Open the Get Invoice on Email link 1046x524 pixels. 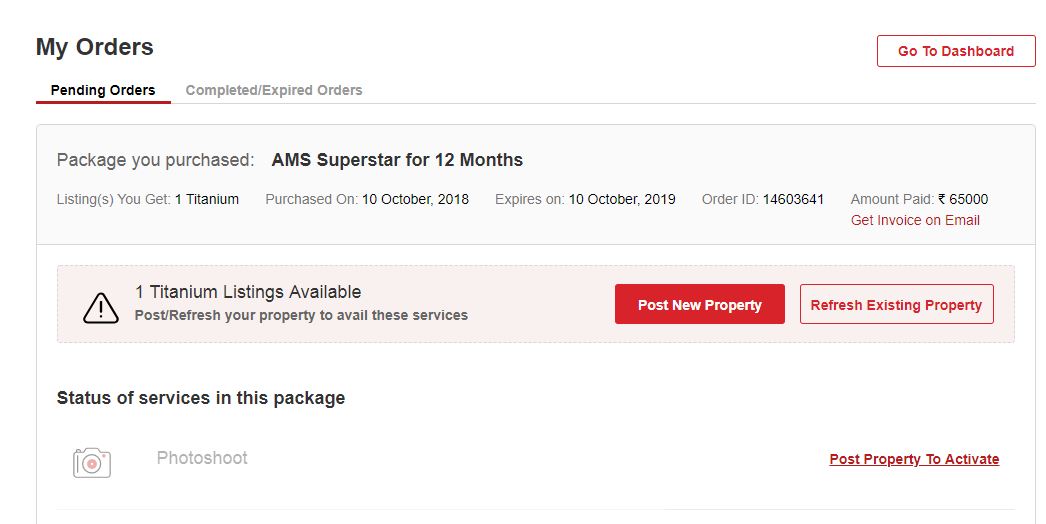point(915,220)
